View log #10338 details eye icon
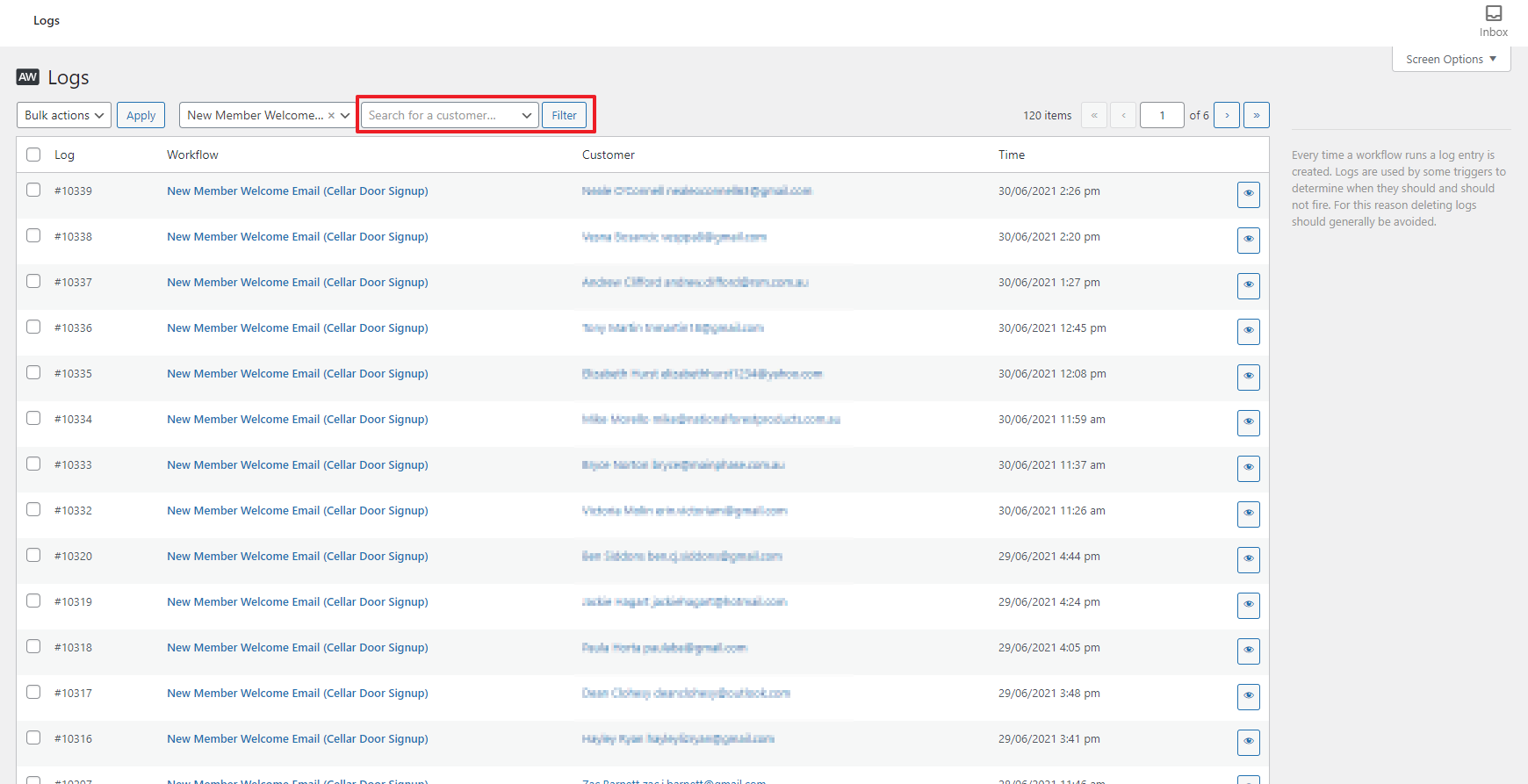 pyautogui.click(x=1248, y=240)
